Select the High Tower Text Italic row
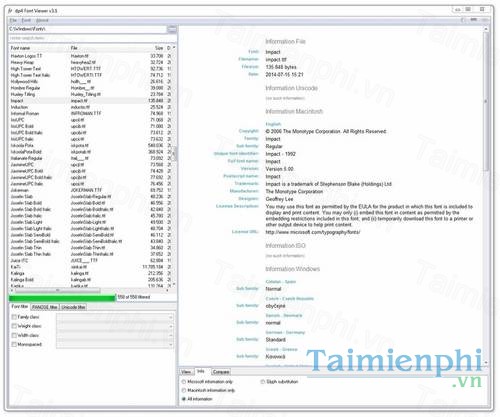The height and width of the screenshot is (417, 500). (x=90, y=75)
